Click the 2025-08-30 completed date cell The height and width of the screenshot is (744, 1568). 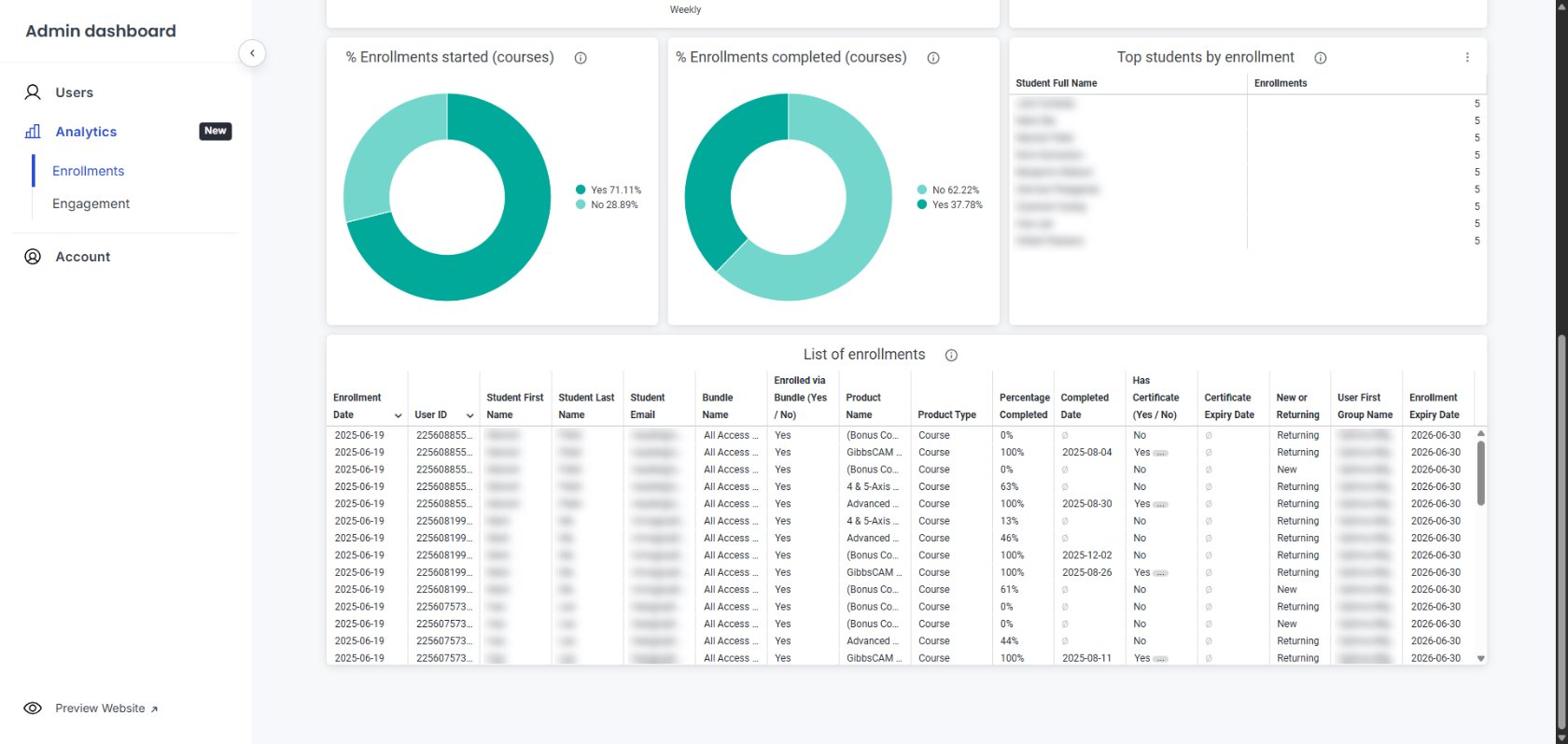coord(1086,504)
